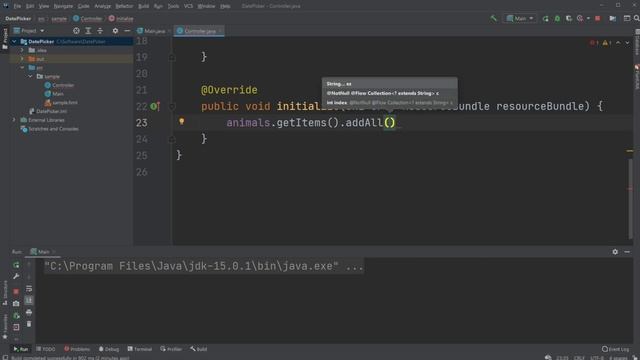The height and width of the screenshot is (360, 640).
Task: Open the Main run configuration dropdown
Action: [x=520, y=18]
